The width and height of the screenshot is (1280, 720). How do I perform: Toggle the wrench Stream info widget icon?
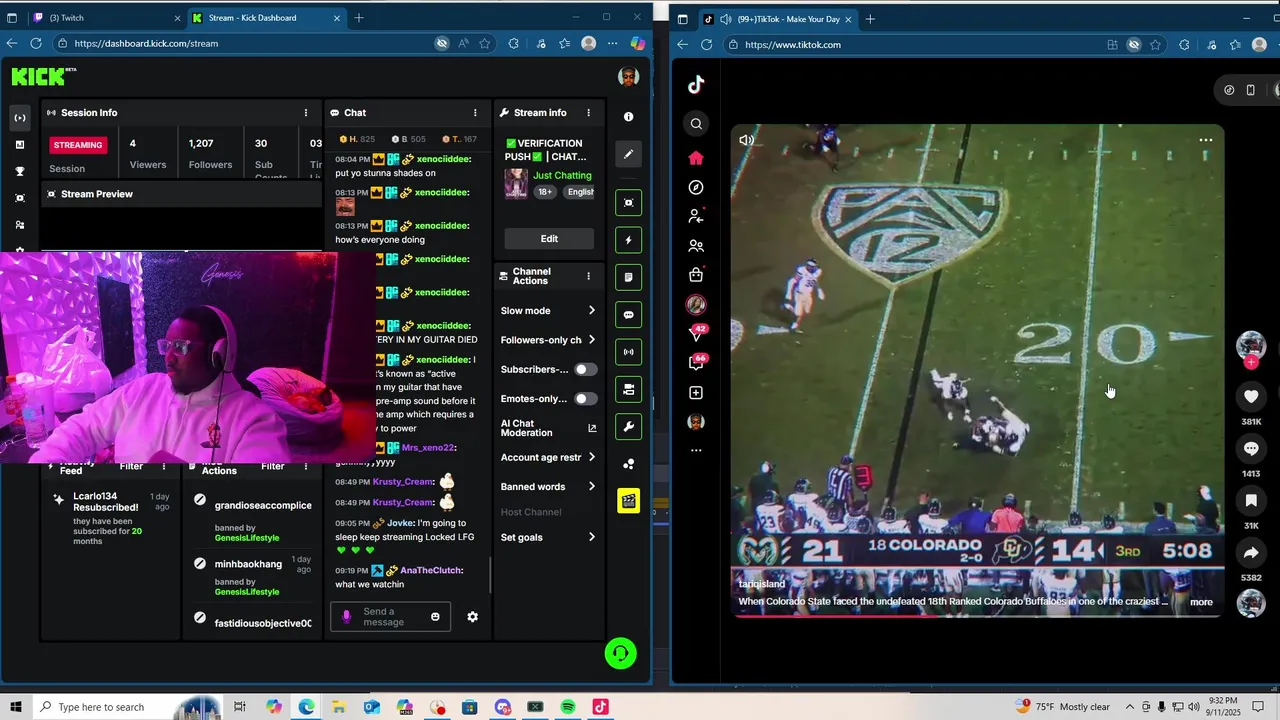point(628,427)
